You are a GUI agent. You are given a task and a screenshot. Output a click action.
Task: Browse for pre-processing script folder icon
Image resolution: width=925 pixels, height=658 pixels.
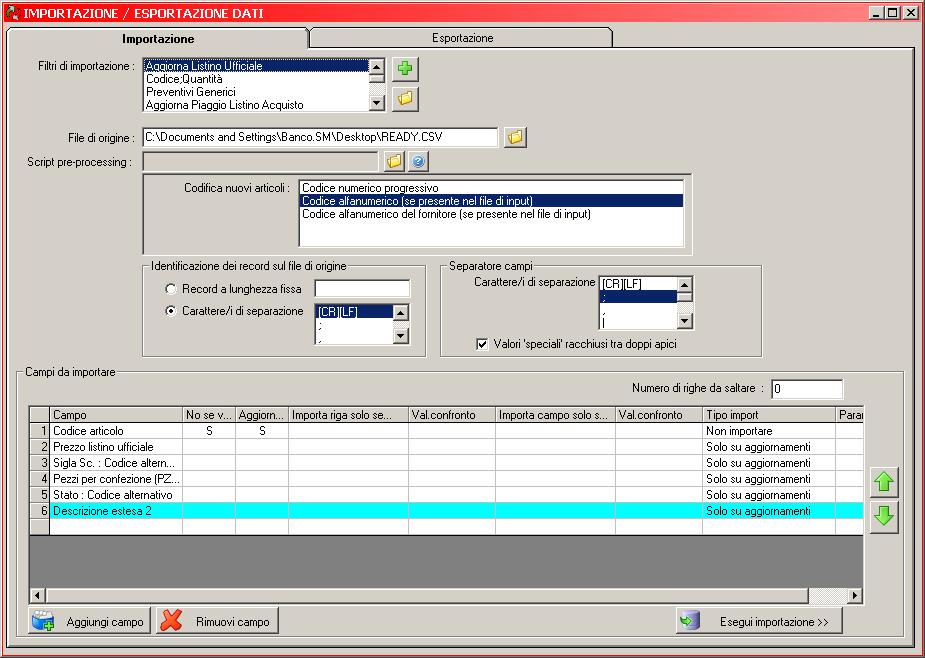coord(394,161)
